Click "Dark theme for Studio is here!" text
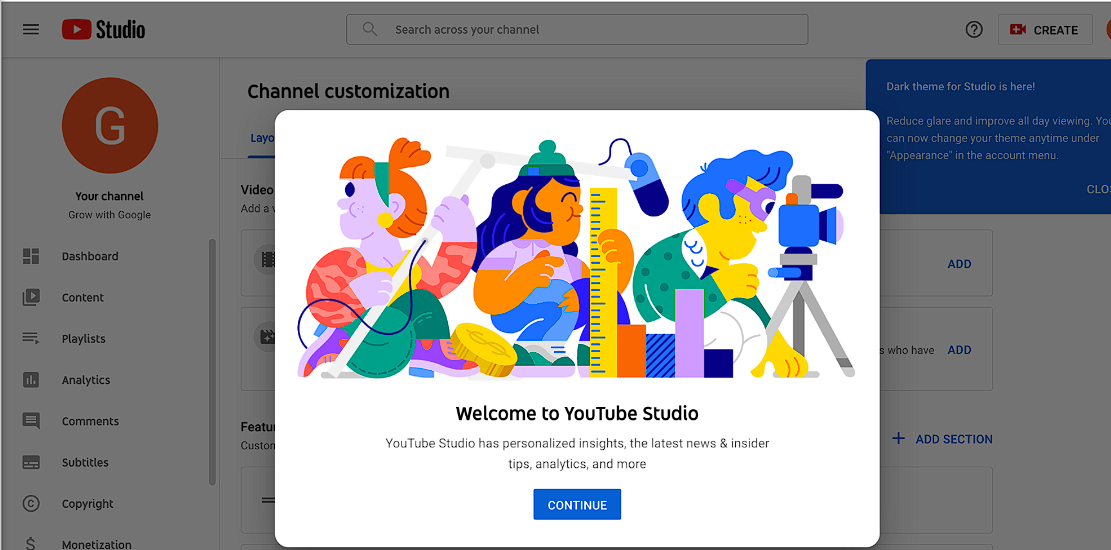 961,86
